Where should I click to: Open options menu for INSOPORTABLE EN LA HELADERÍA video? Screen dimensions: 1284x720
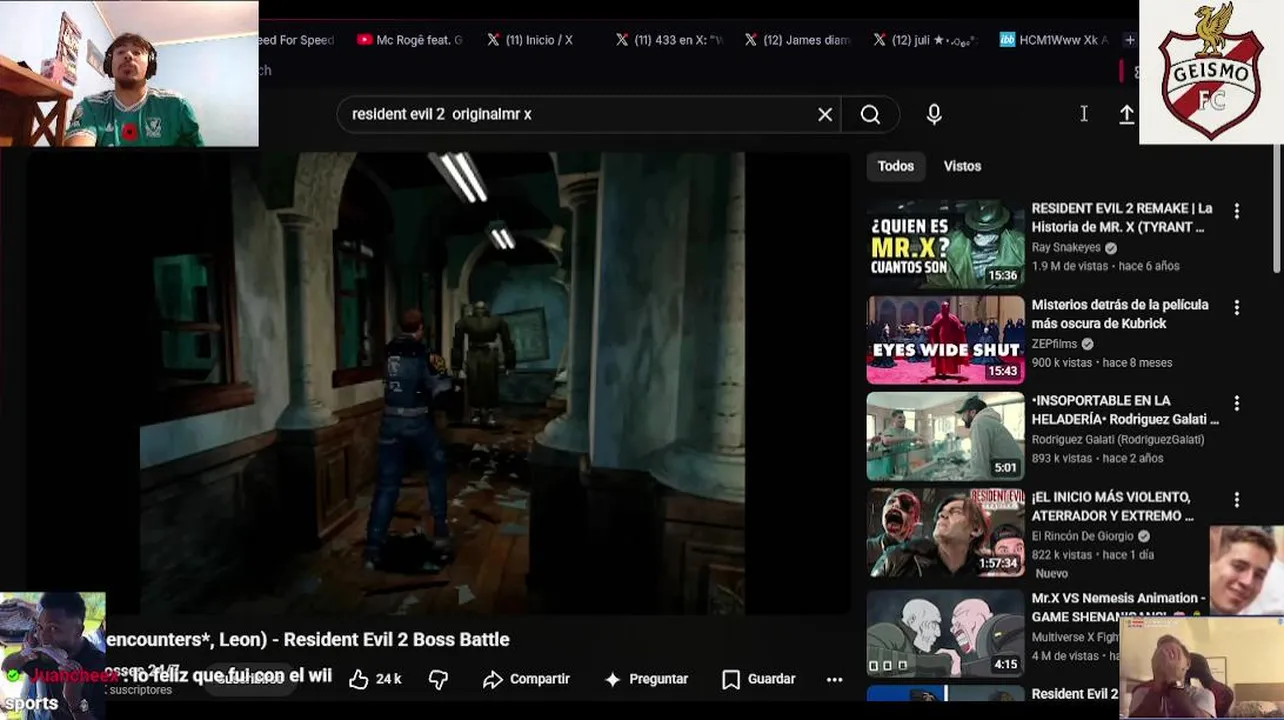point(1237,403)
